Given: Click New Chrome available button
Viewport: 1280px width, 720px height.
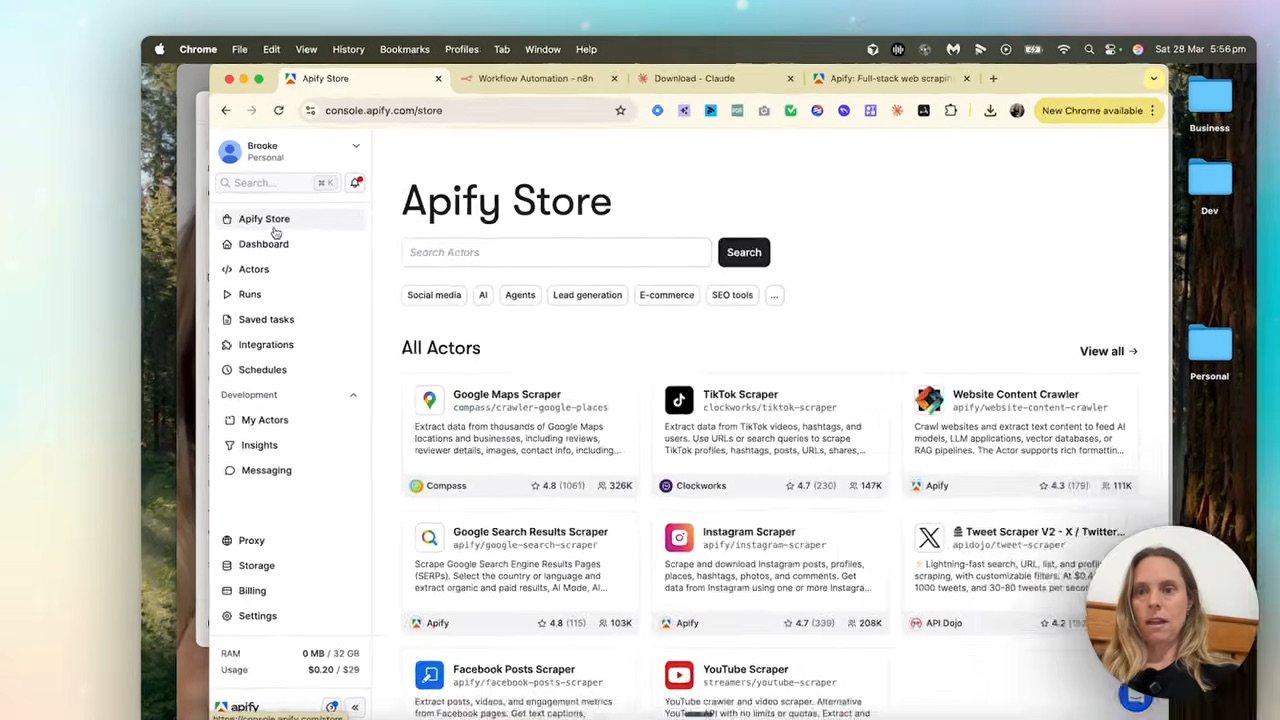Looking at the screenshot, I should coord(1098,111).
